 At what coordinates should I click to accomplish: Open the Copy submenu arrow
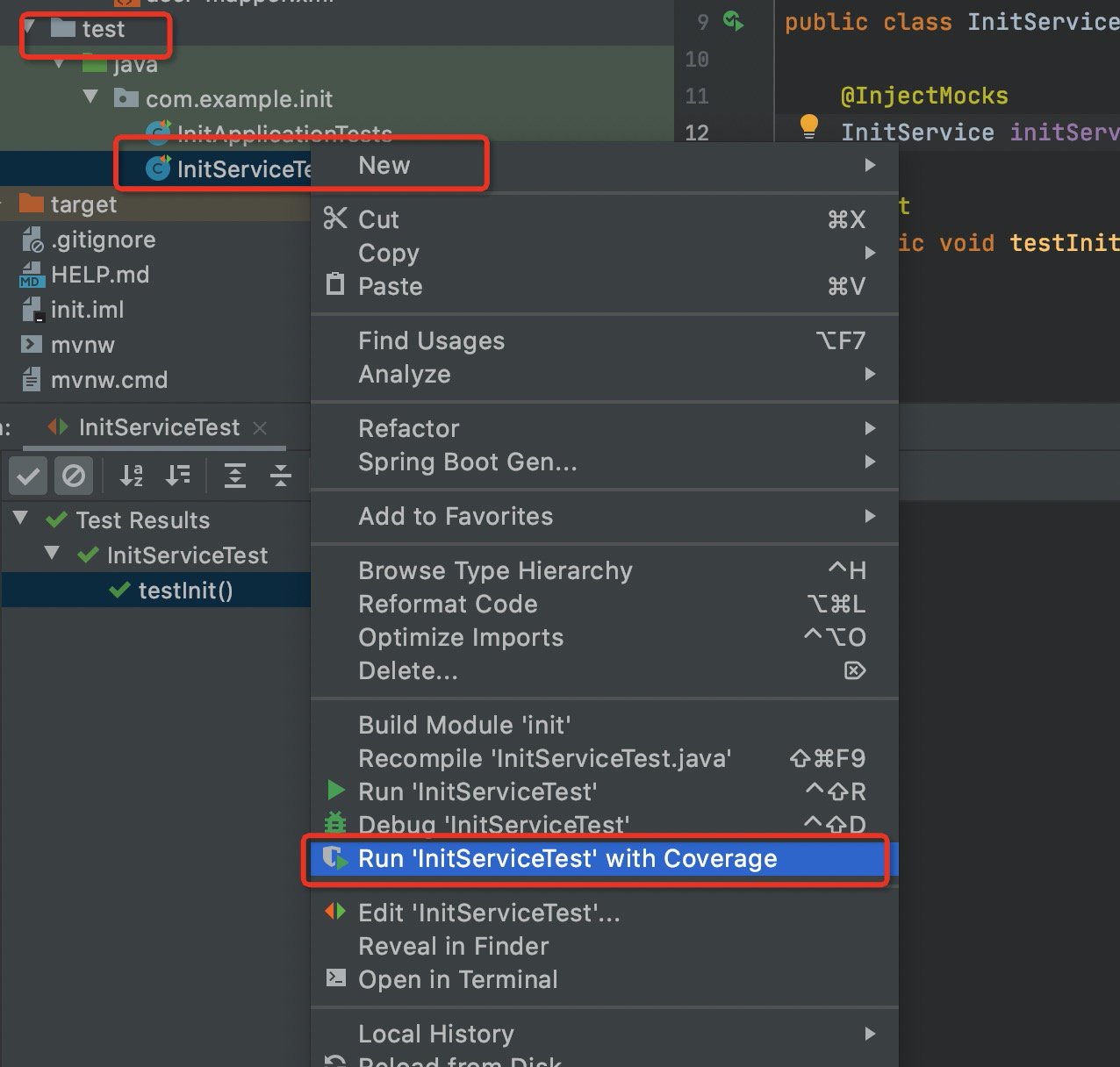click(x=870, y=253)
